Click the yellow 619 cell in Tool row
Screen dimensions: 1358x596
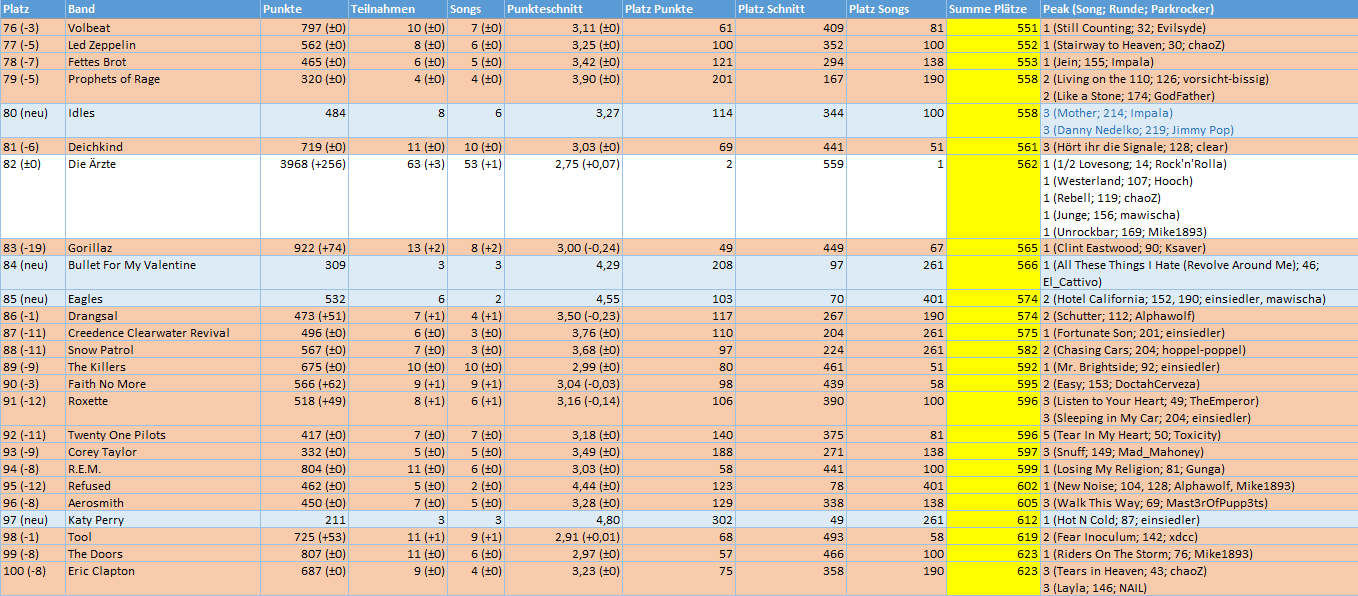[992, 537]
